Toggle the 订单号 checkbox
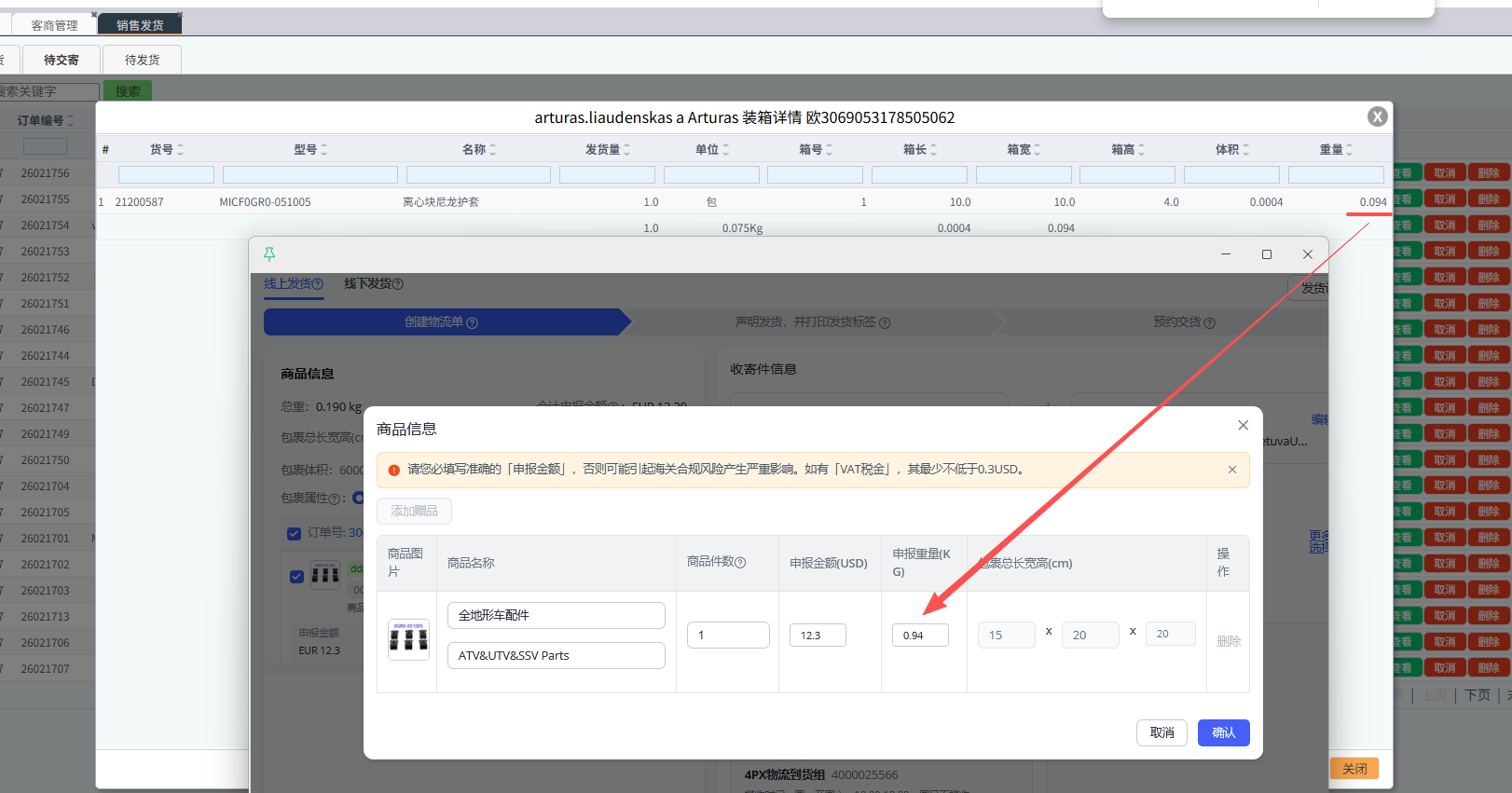Screen dimensions: 1512x793 294,533
